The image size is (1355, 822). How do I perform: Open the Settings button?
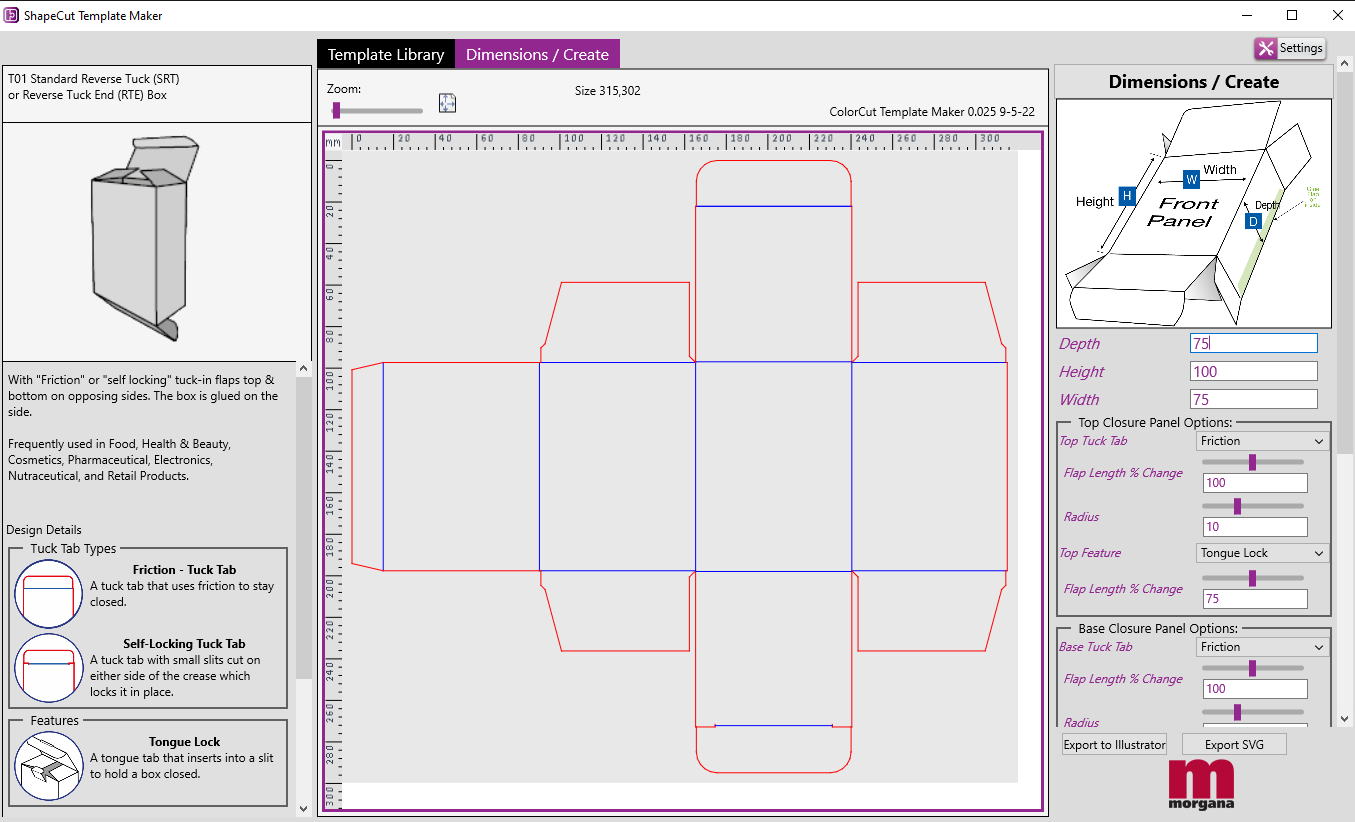pyautogui.click(x=1290, y=48)
